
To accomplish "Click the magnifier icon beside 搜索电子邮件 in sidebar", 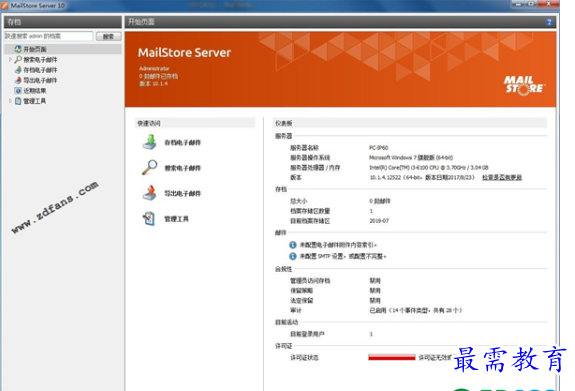I will (x=18, y=59).
